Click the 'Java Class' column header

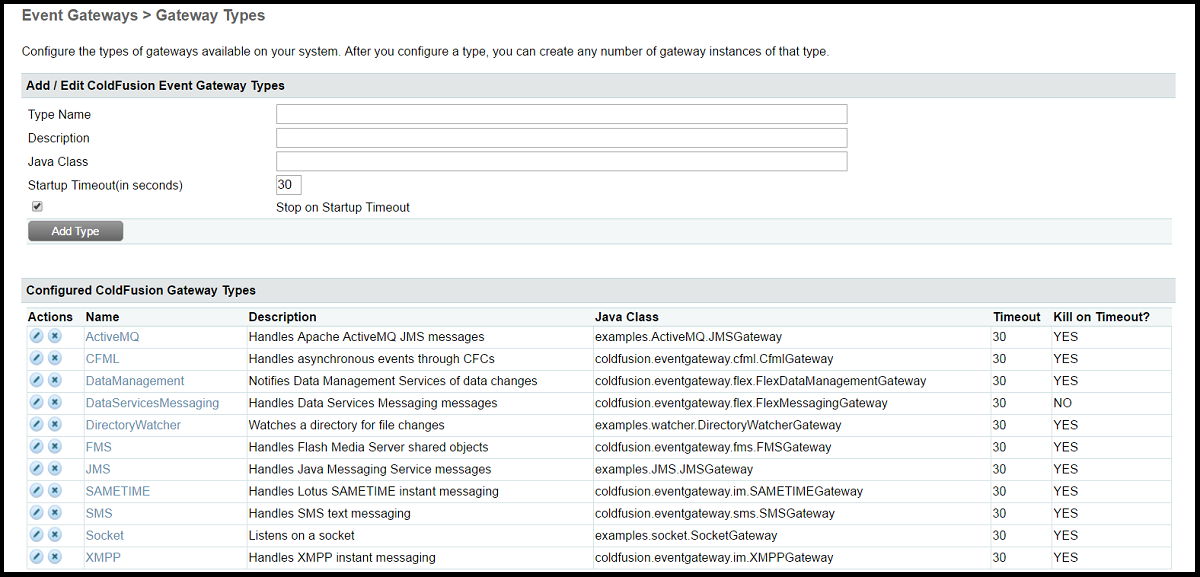(627, 317)
